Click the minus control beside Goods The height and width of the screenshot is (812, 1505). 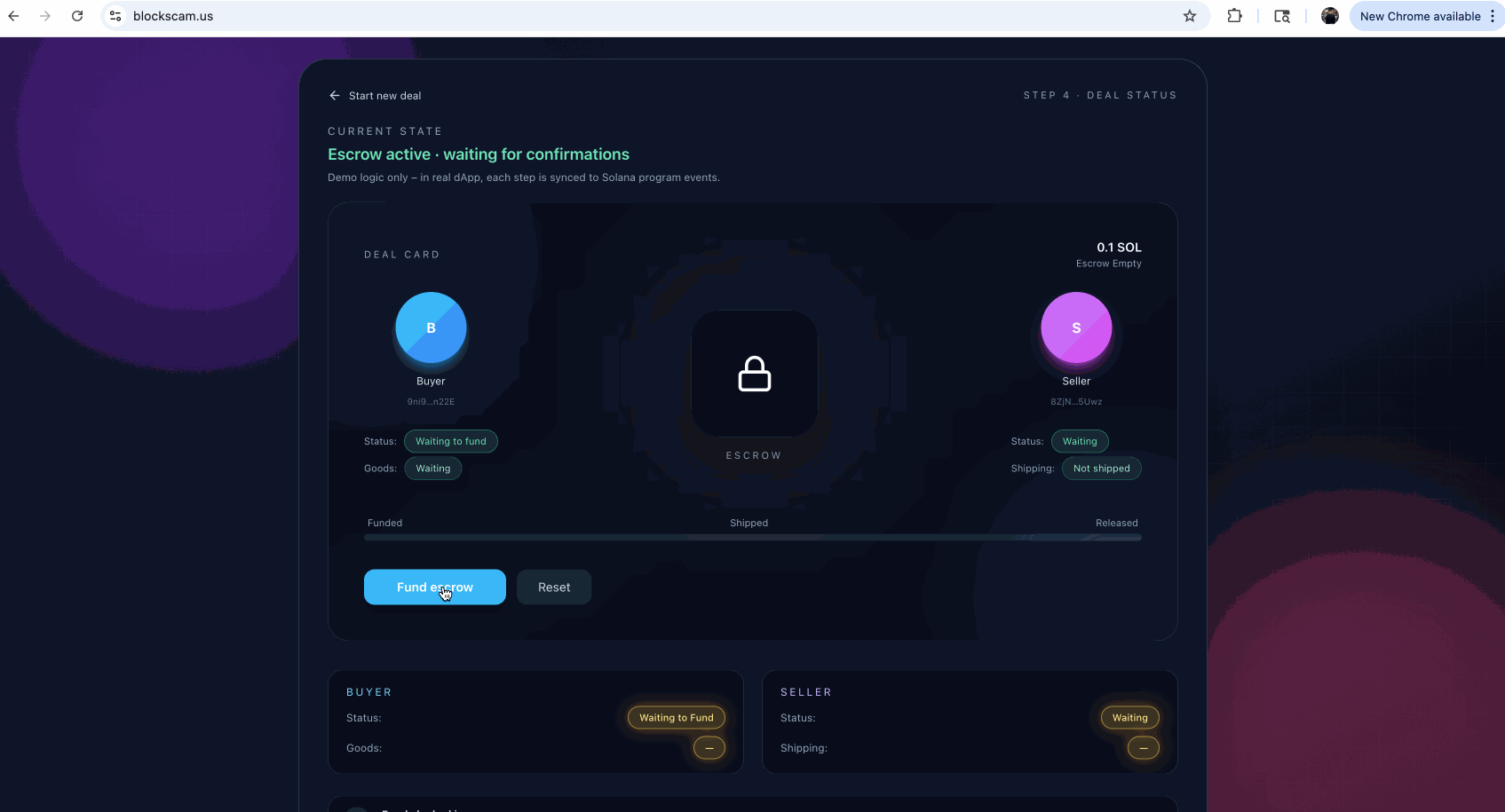[x=709, y=748]
